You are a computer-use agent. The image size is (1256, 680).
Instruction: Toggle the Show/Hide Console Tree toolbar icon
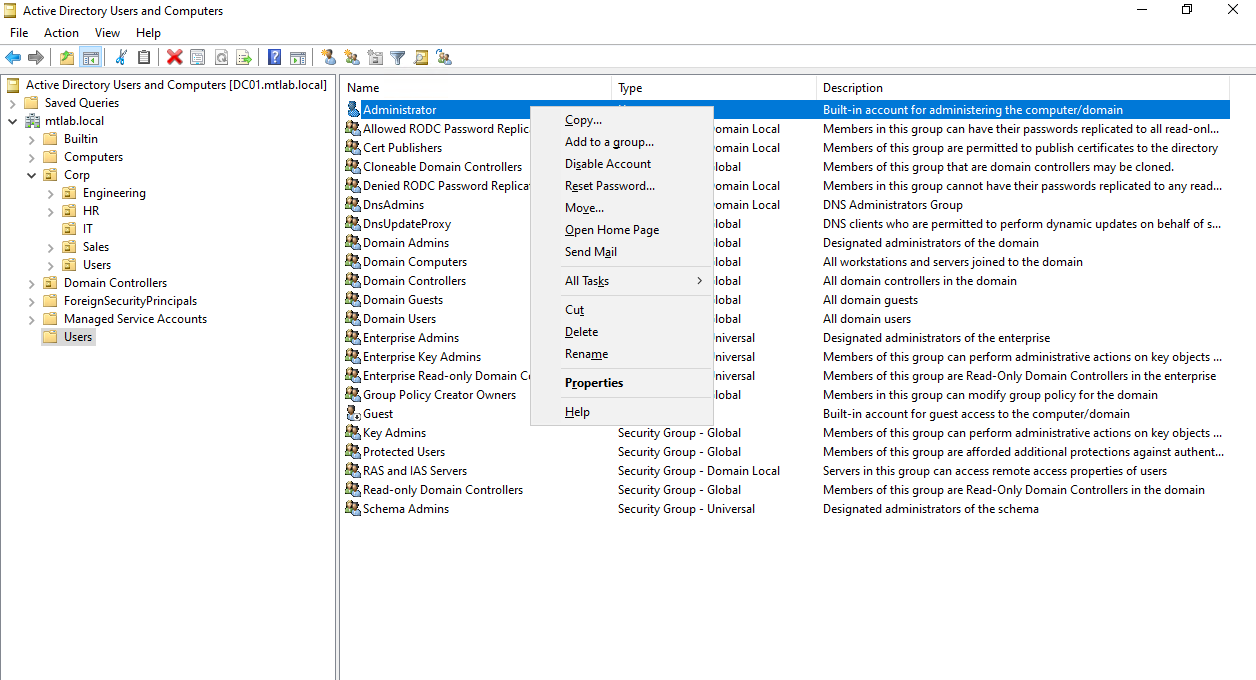coord(90,58)
